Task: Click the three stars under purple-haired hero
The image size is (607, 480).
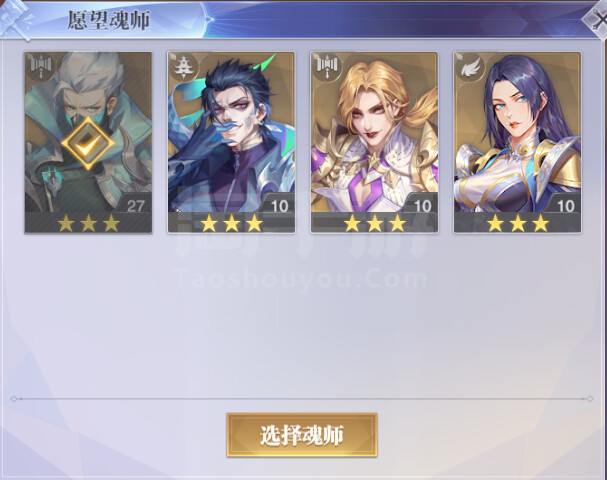Action: [518, 223]
